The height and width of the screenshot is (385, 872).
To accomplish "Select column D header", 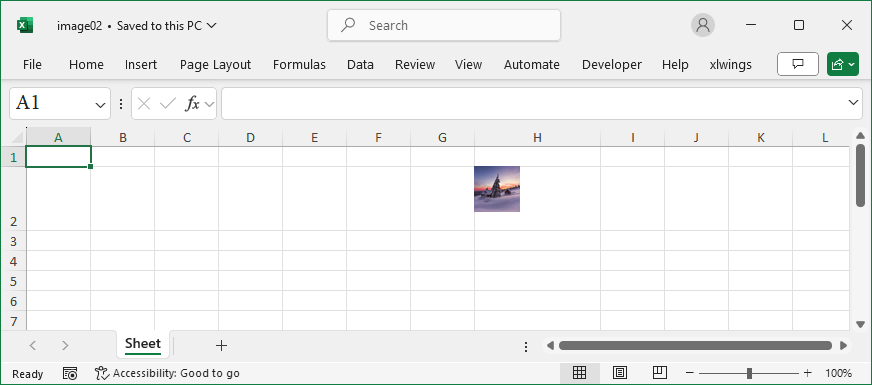I will pyautogui.click(x=250, y=137).
